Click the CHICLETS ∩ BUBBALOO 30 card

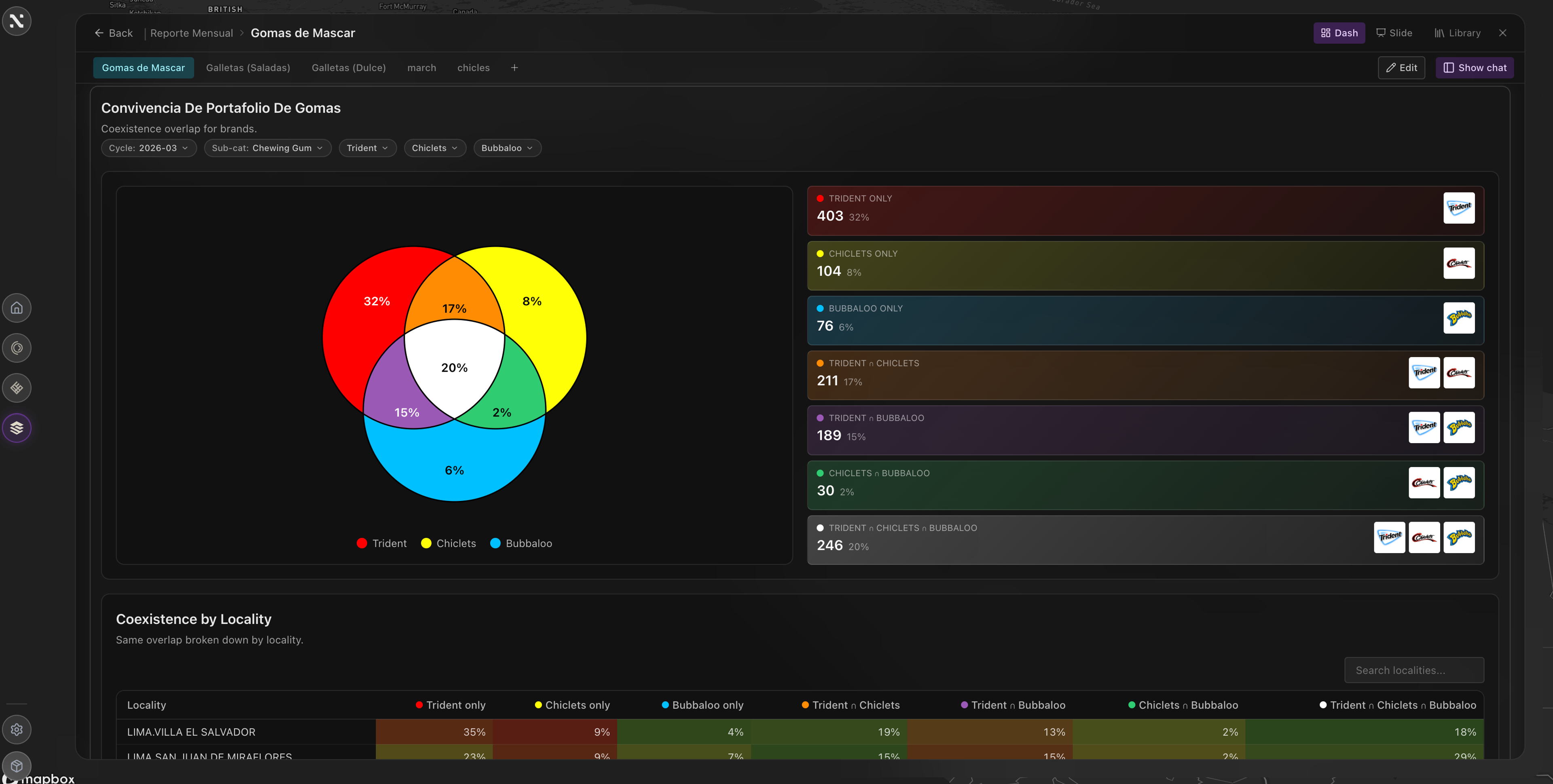click(x=1145, y=485)
